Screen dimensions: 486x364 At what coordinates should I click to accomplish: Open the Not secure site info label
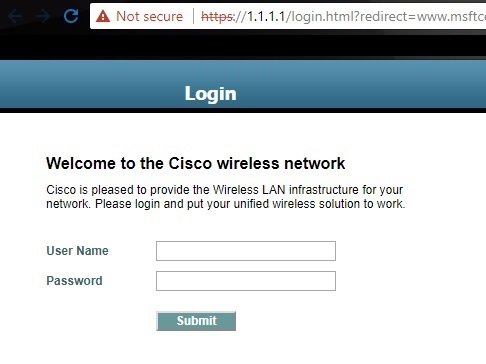coord(149,16)
